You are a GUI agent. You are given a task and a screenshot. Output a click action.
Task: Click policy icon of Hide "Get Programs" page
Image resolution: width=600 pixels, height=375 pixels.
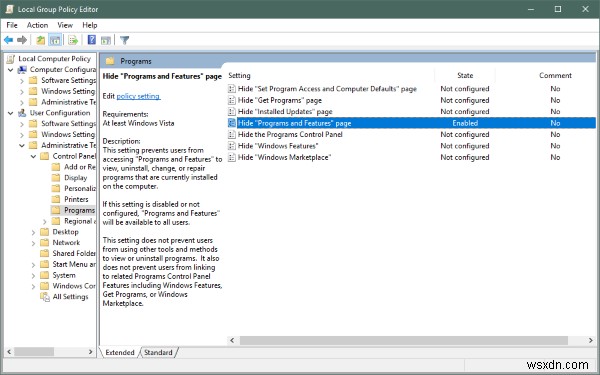[232, 100]
